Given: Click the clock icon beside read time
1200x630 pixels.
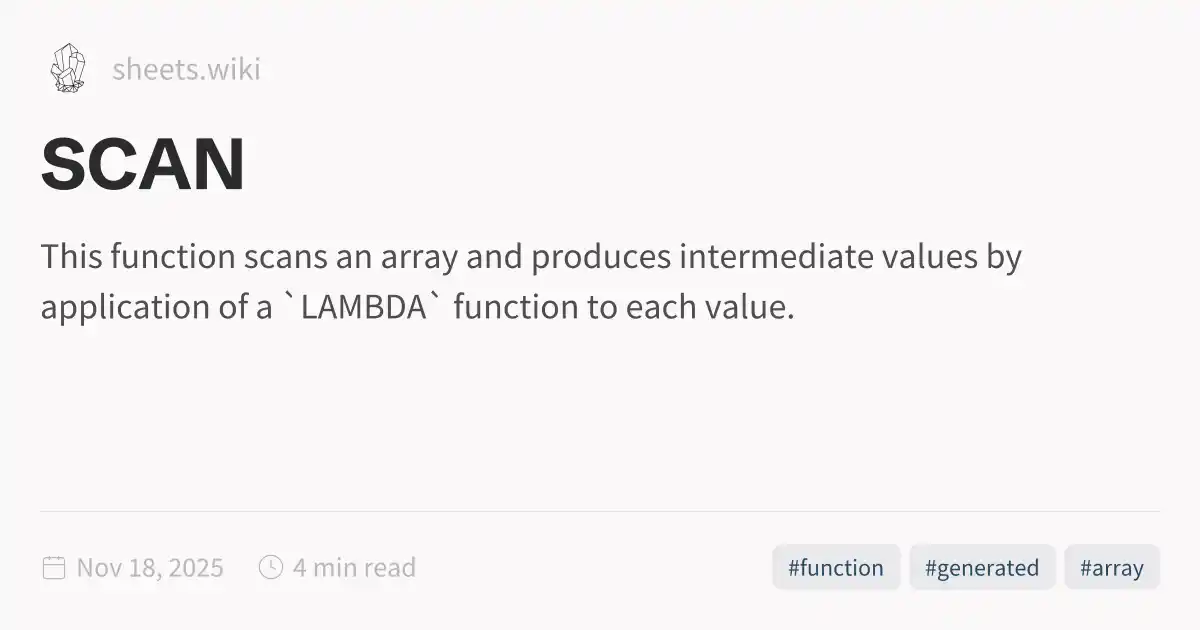Looking at the screenshot, I should pyautogui.click(x=270, y=568).
